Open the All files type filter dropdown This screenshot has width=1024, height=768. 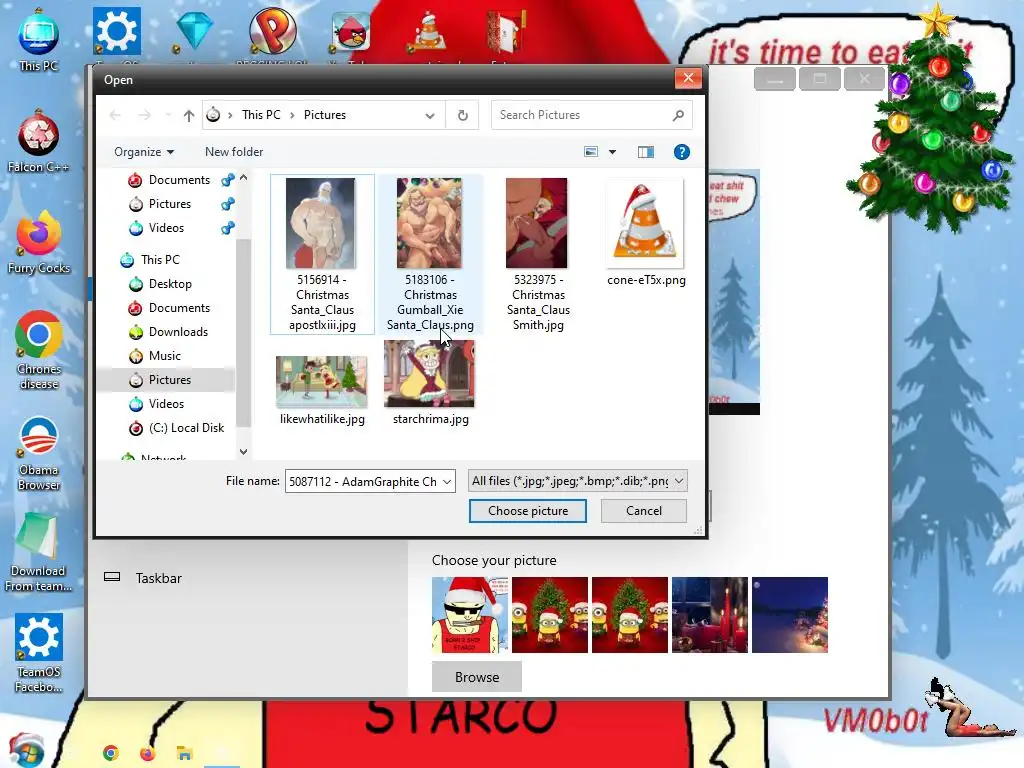(x=577, y=481)
